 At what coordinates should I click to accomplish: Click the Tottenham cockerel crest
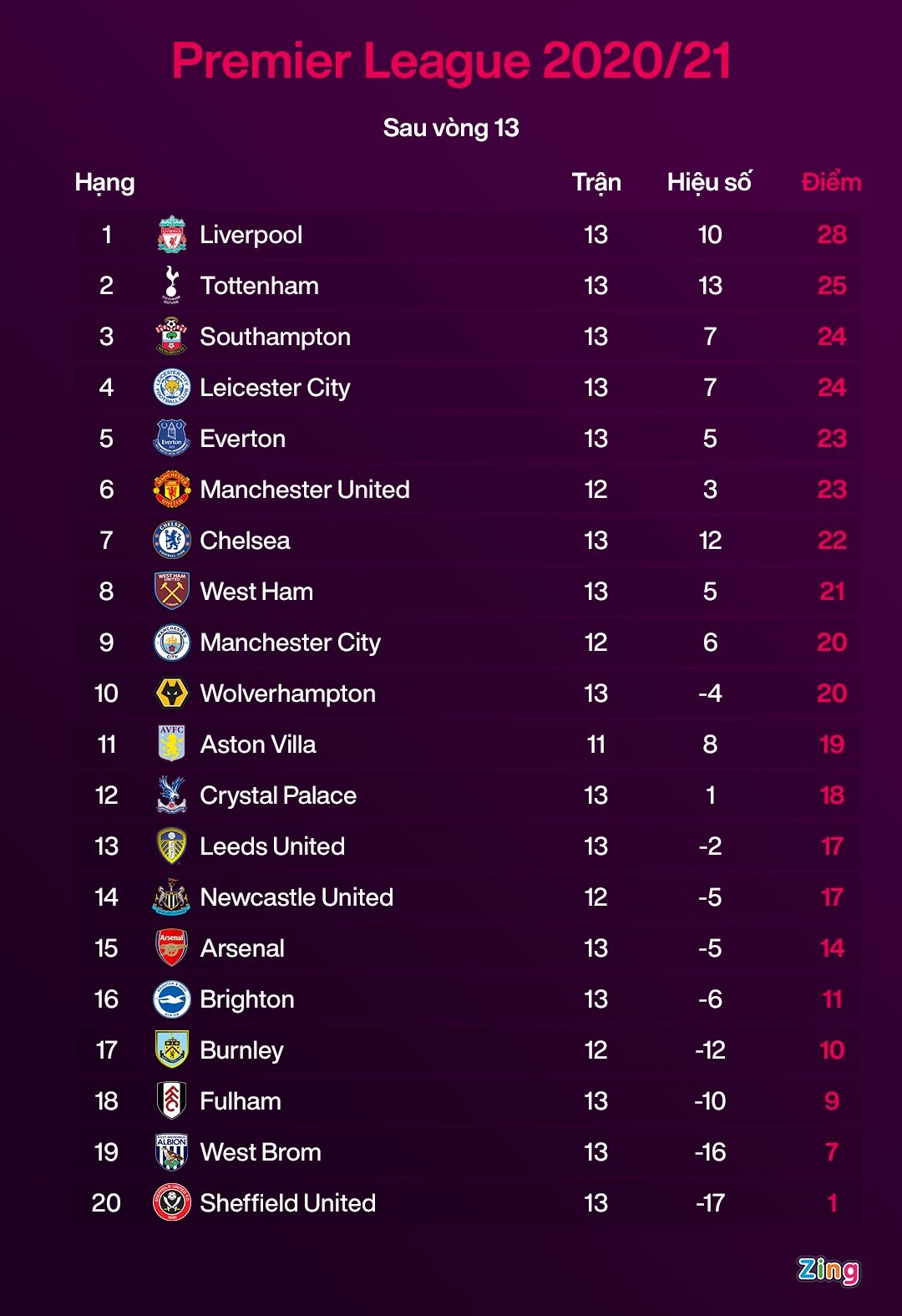(x=171, y=286)
